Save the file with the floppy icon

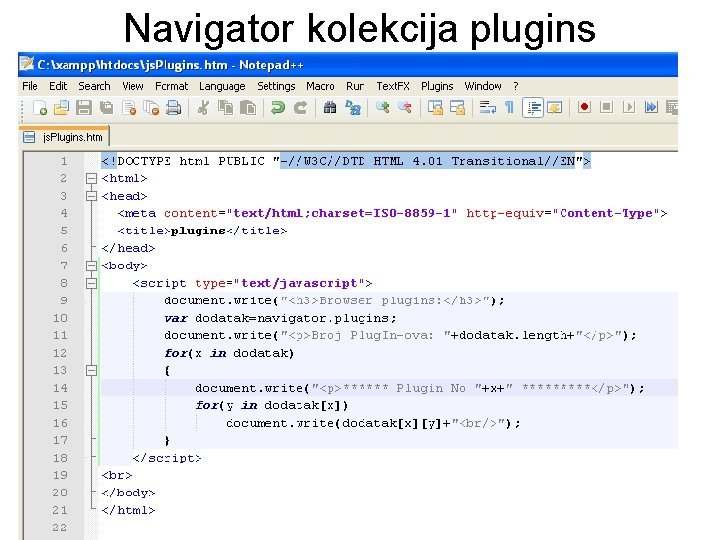84,108
